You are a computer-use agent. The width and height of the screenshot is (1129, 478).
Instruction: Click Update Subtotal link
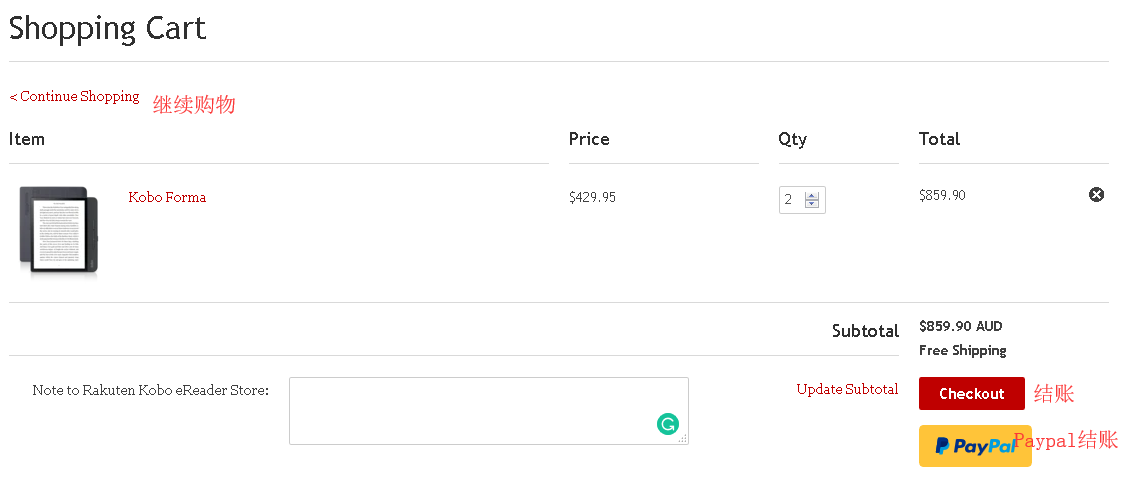tap(847, 389)
